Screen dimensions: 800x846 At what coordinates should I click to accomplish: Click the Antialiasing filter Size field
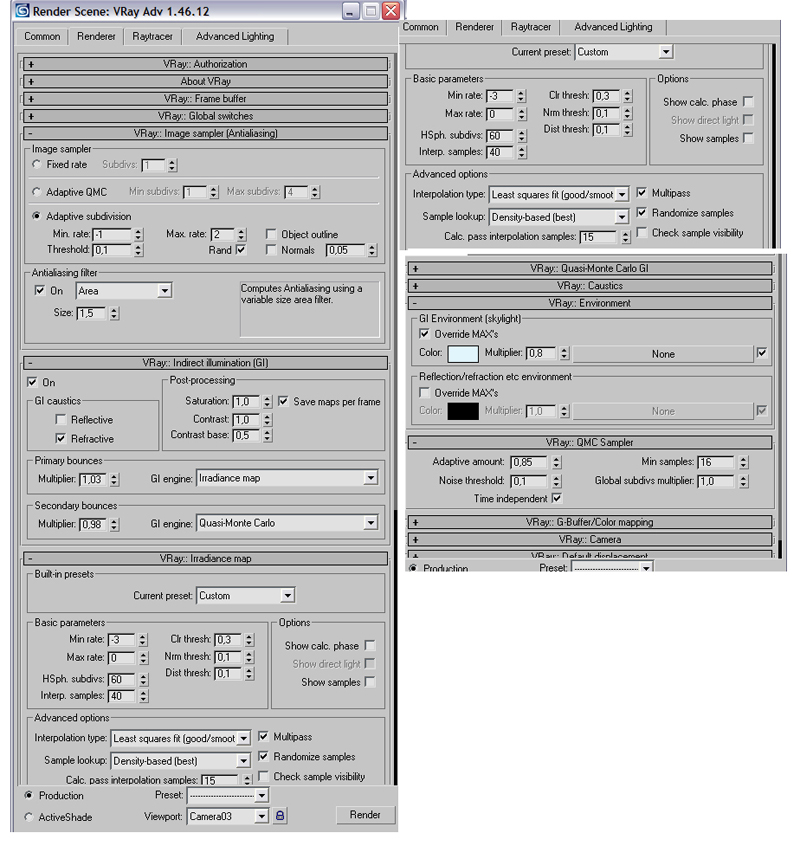click(92, 313)
